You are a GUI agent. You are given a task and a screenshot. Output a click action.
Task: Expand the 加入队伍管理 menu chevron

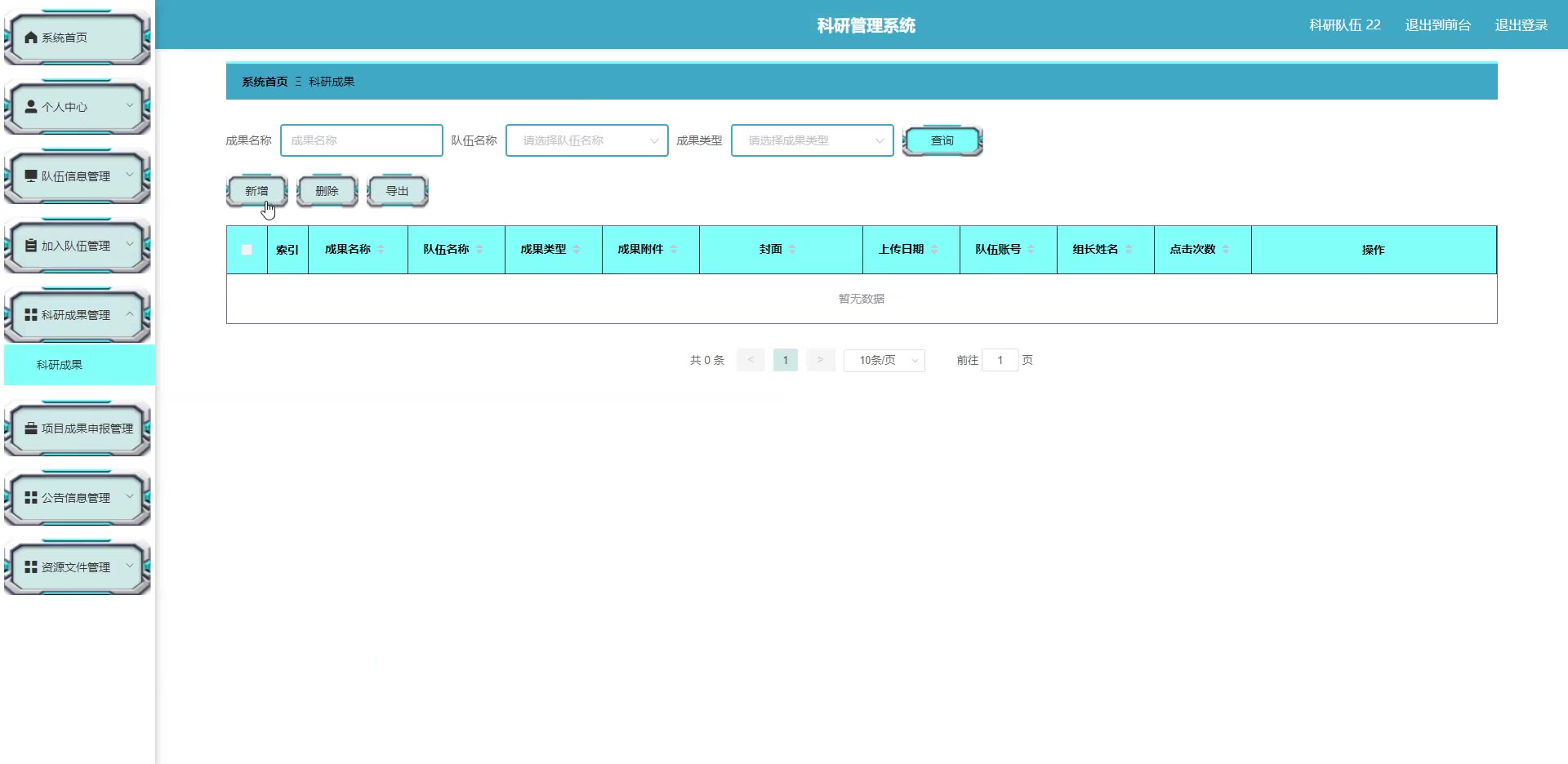coord(130,244)
